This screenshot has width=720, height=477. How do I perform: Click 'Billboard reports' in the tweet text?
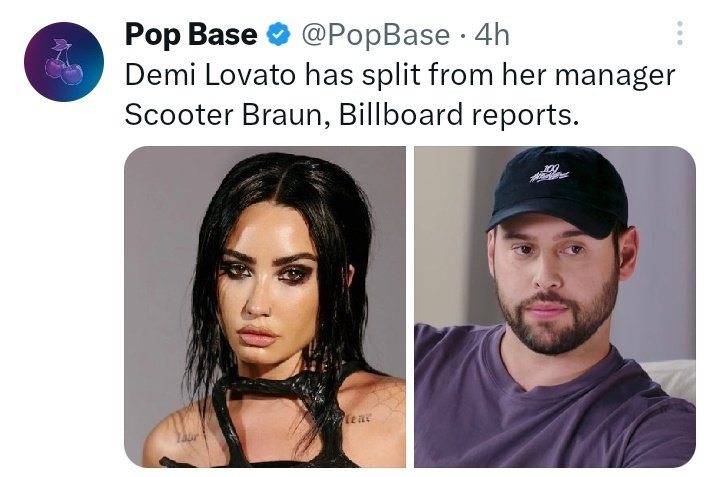(458, 114)
